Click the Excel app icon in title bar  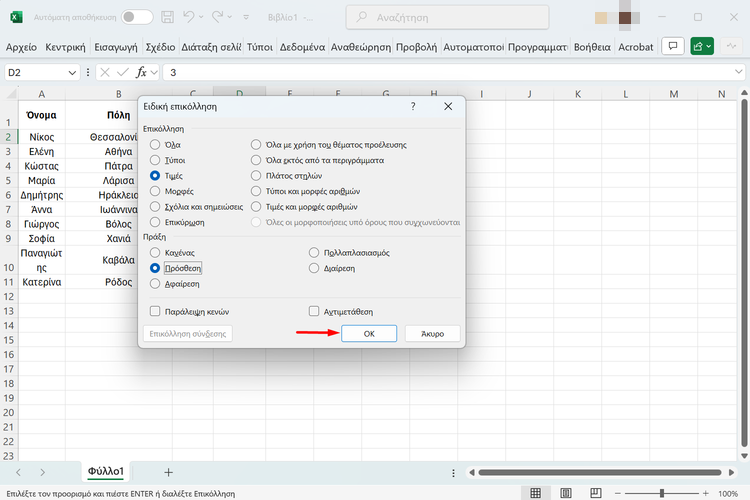[x=16, y=17]
